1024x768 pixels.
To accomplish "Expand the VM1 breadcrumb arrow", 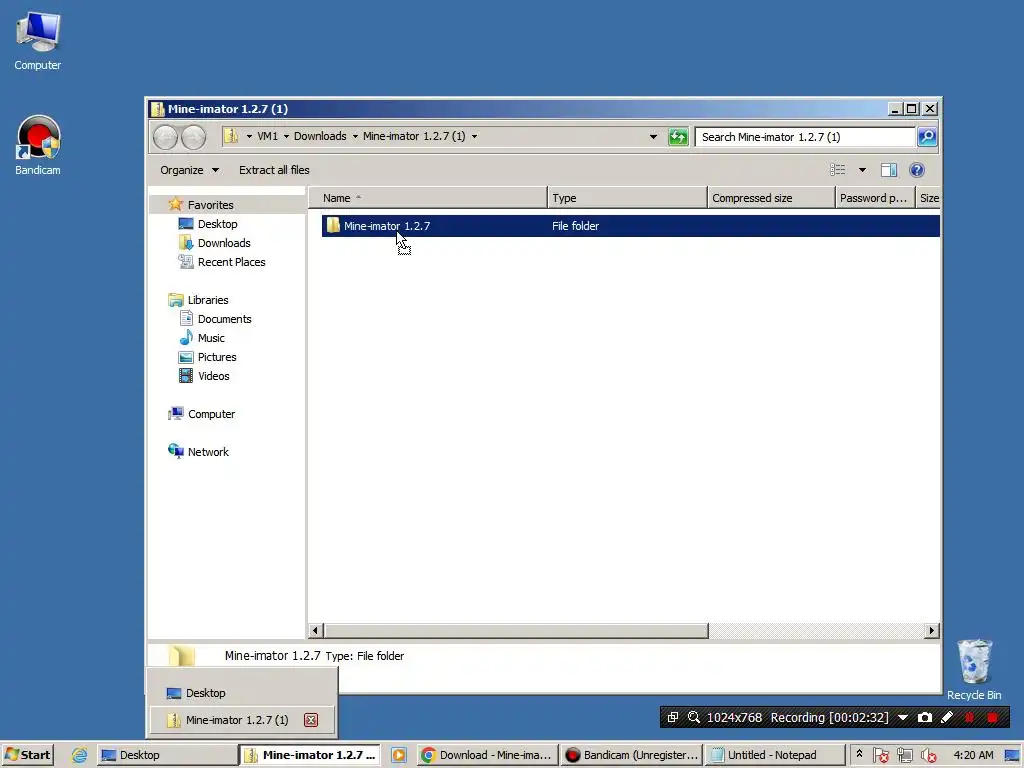I will point(286,136).
